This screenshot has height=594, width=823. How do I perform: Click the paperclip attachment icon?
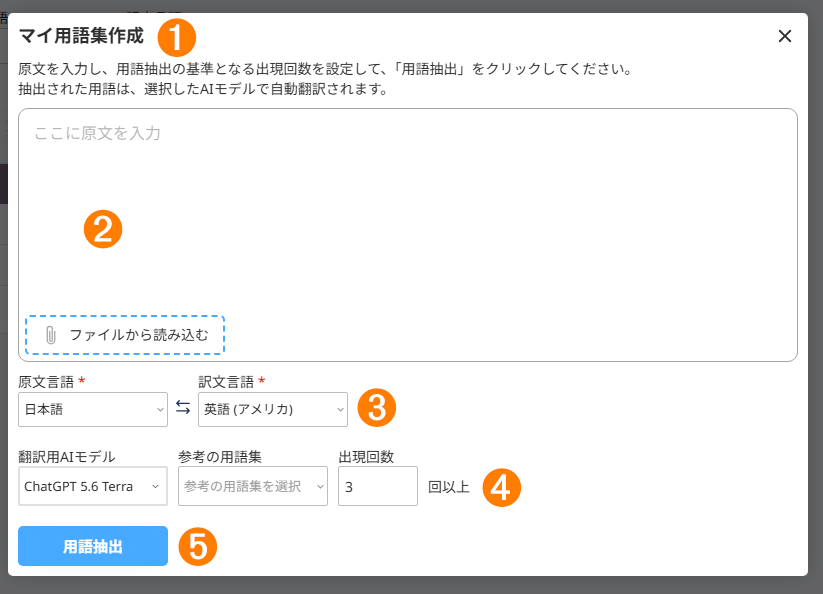pos(51,335)
